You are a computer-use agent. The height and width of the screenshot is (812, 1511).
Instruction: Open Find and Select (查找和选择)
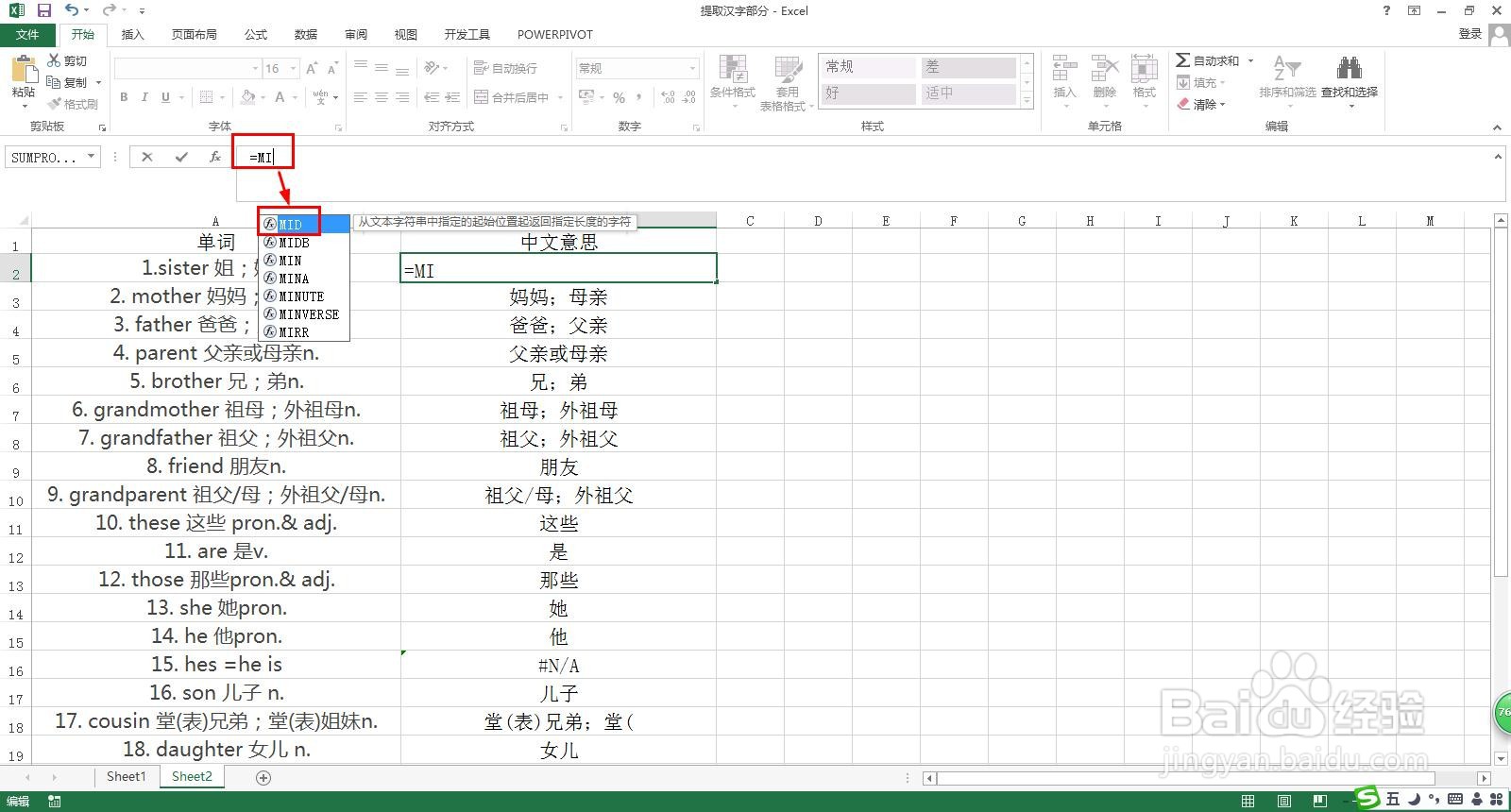point(1350,77)
